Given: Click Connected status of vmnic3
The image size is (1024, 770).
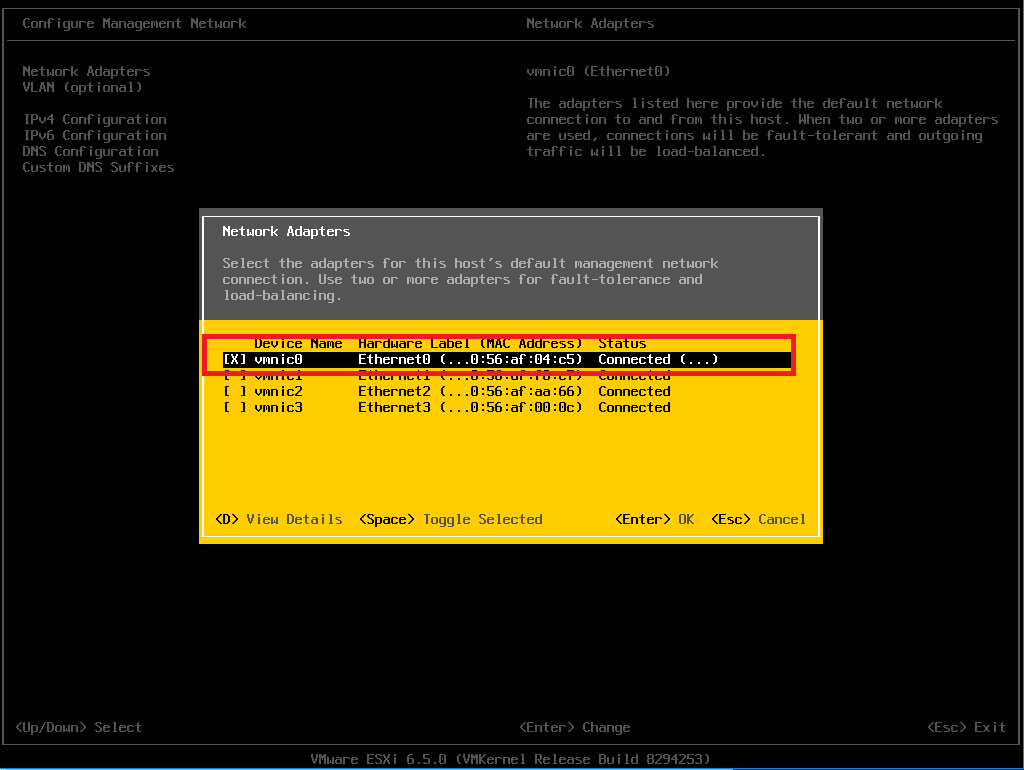Looking at the screenshot, I should (x=634, y=408).
